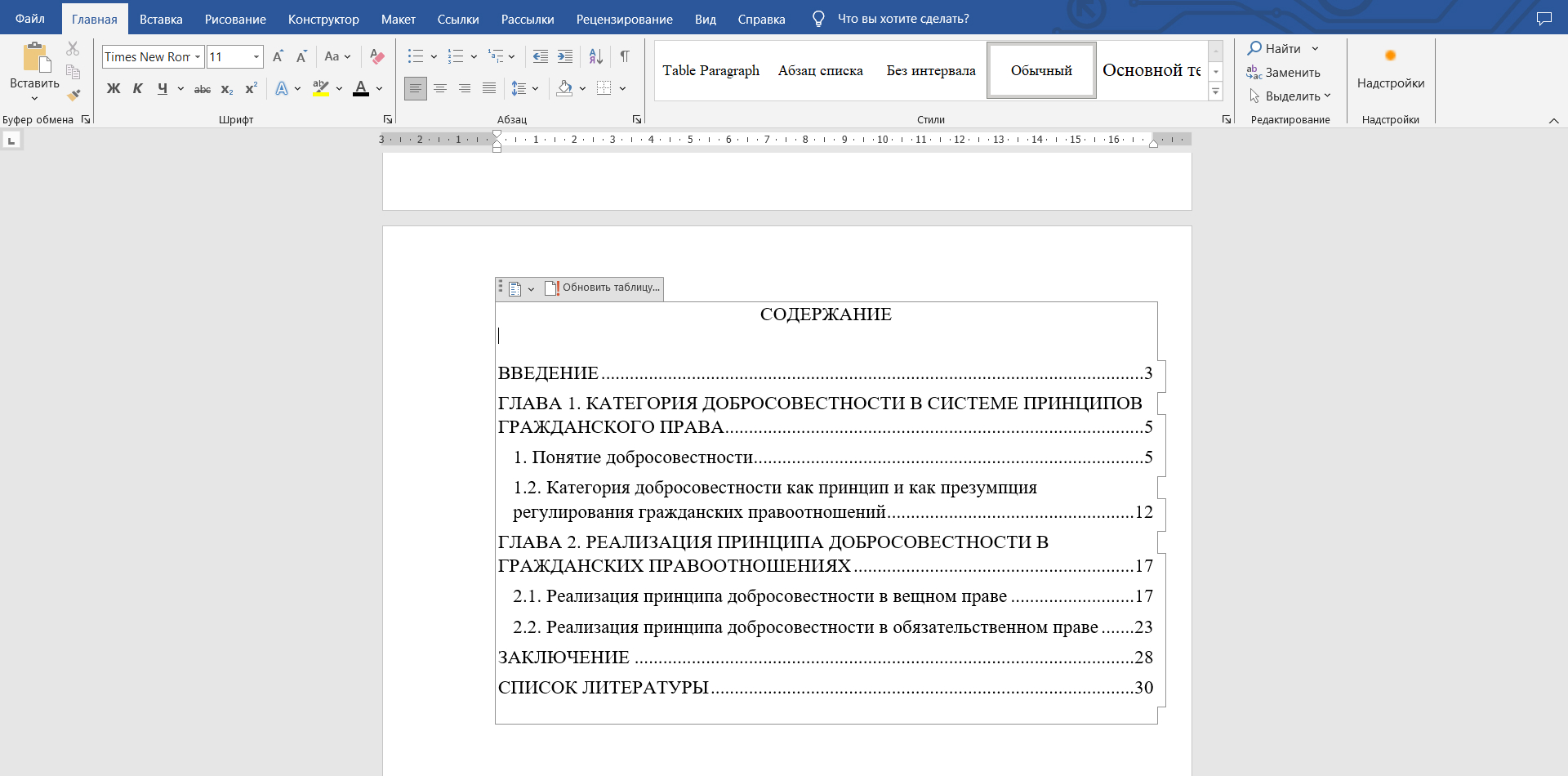Open the font name dropdown
This screenshot has height=776, width=1568.
198,56
